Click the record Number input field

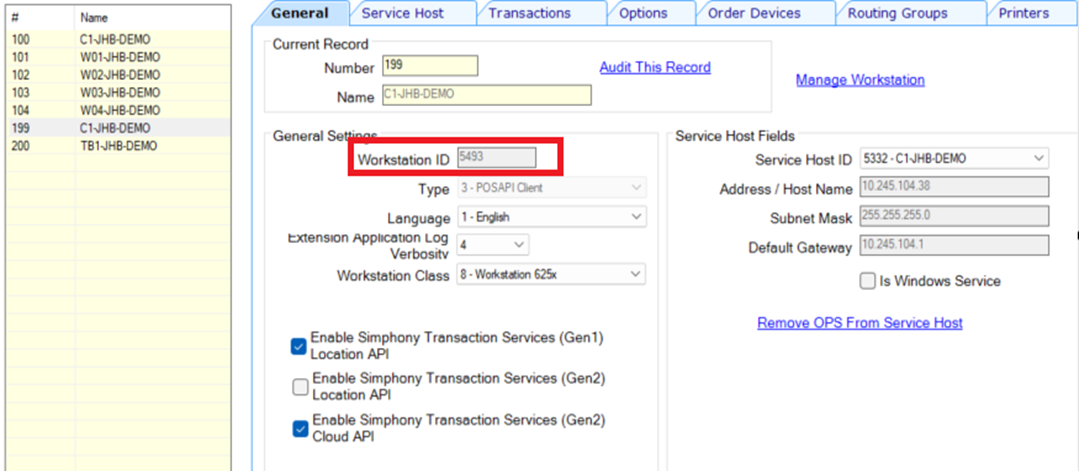pyautogui.click(x=430, y=67)
